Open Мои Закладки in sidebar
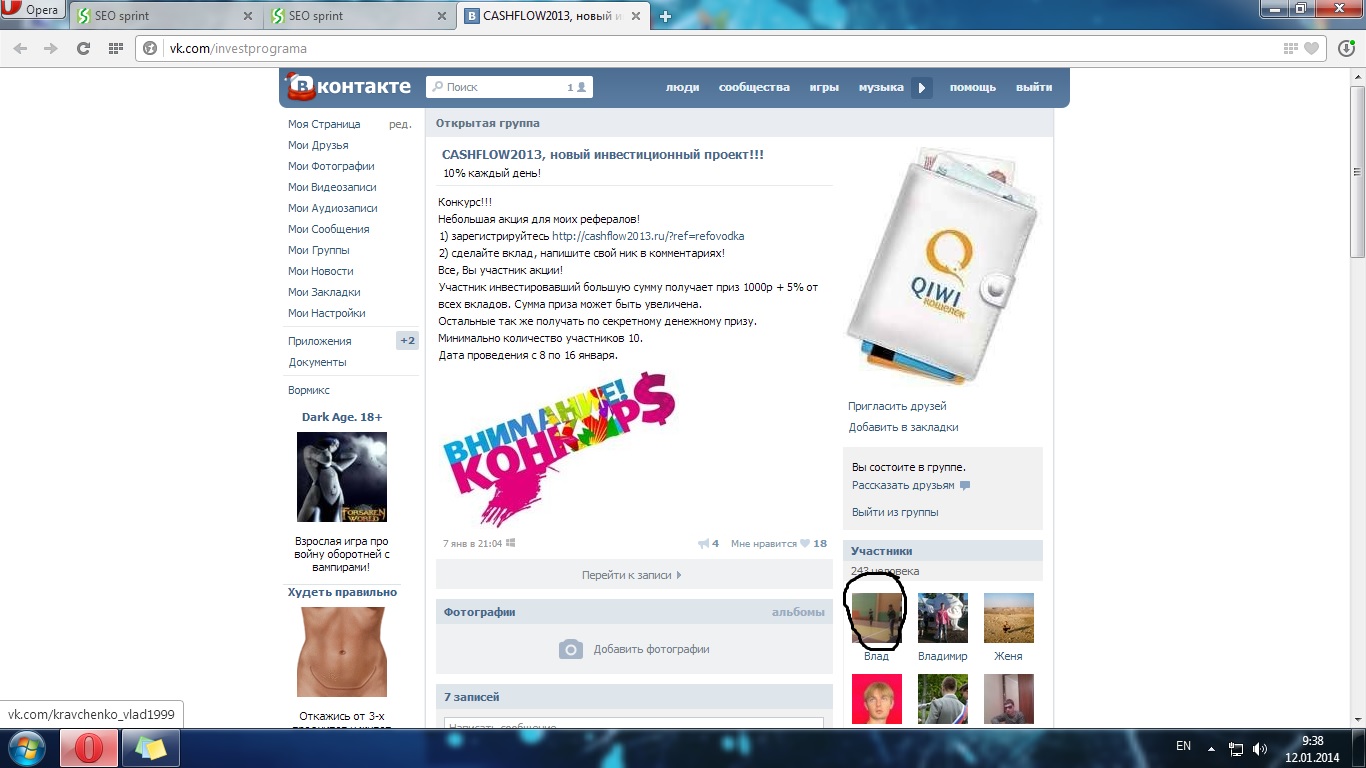This screenshot has width=1366, height=768. point(324,292)
